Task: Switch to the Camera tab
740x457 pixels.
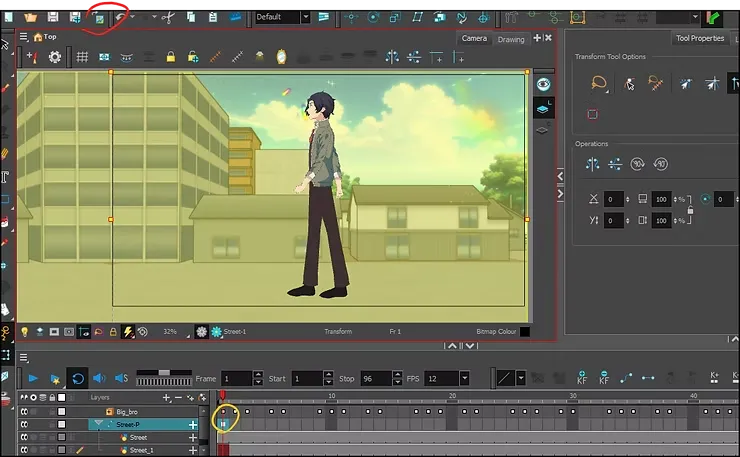Action: coord(474,38)
